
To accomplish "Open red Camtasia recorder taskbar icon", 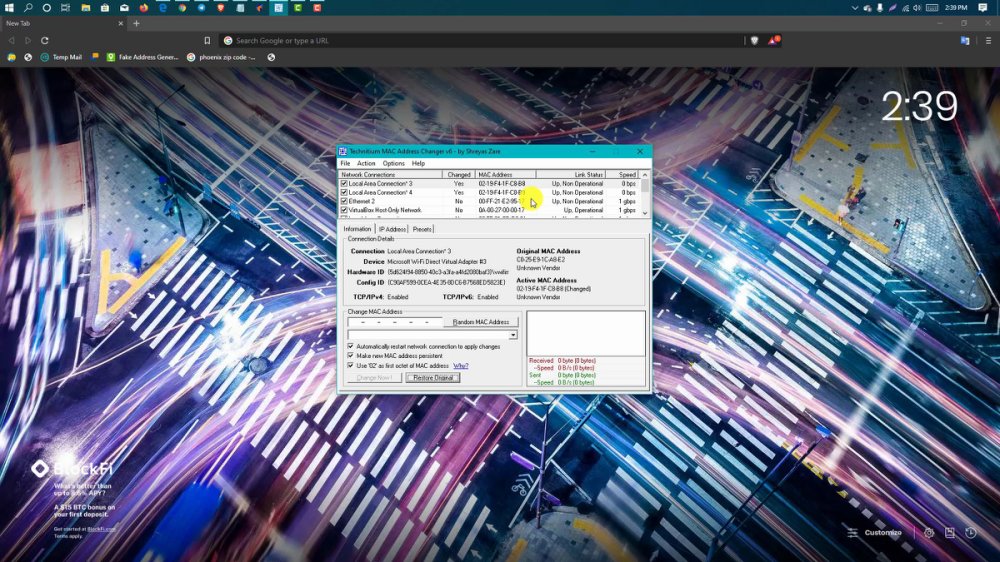I will 317,8.
